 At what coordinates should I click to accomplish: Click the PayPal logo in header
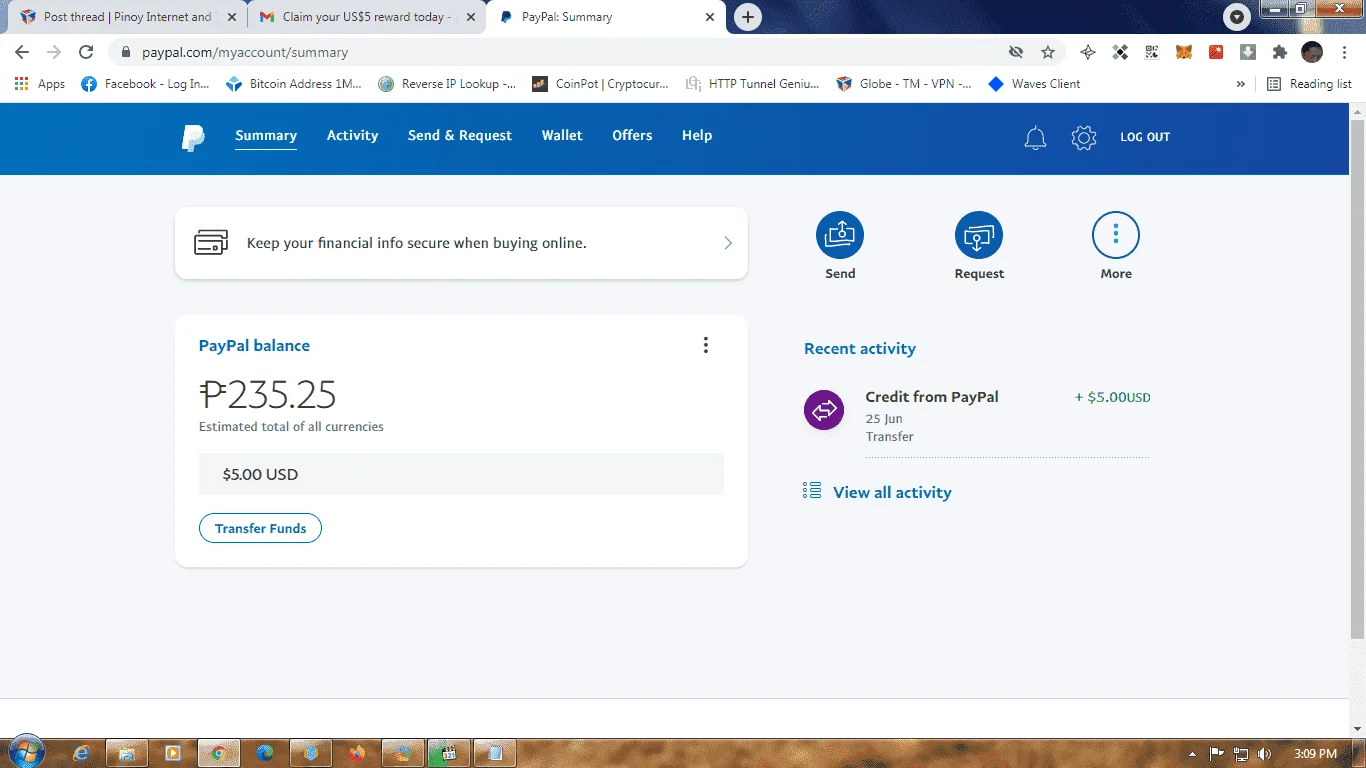(193, 137)
